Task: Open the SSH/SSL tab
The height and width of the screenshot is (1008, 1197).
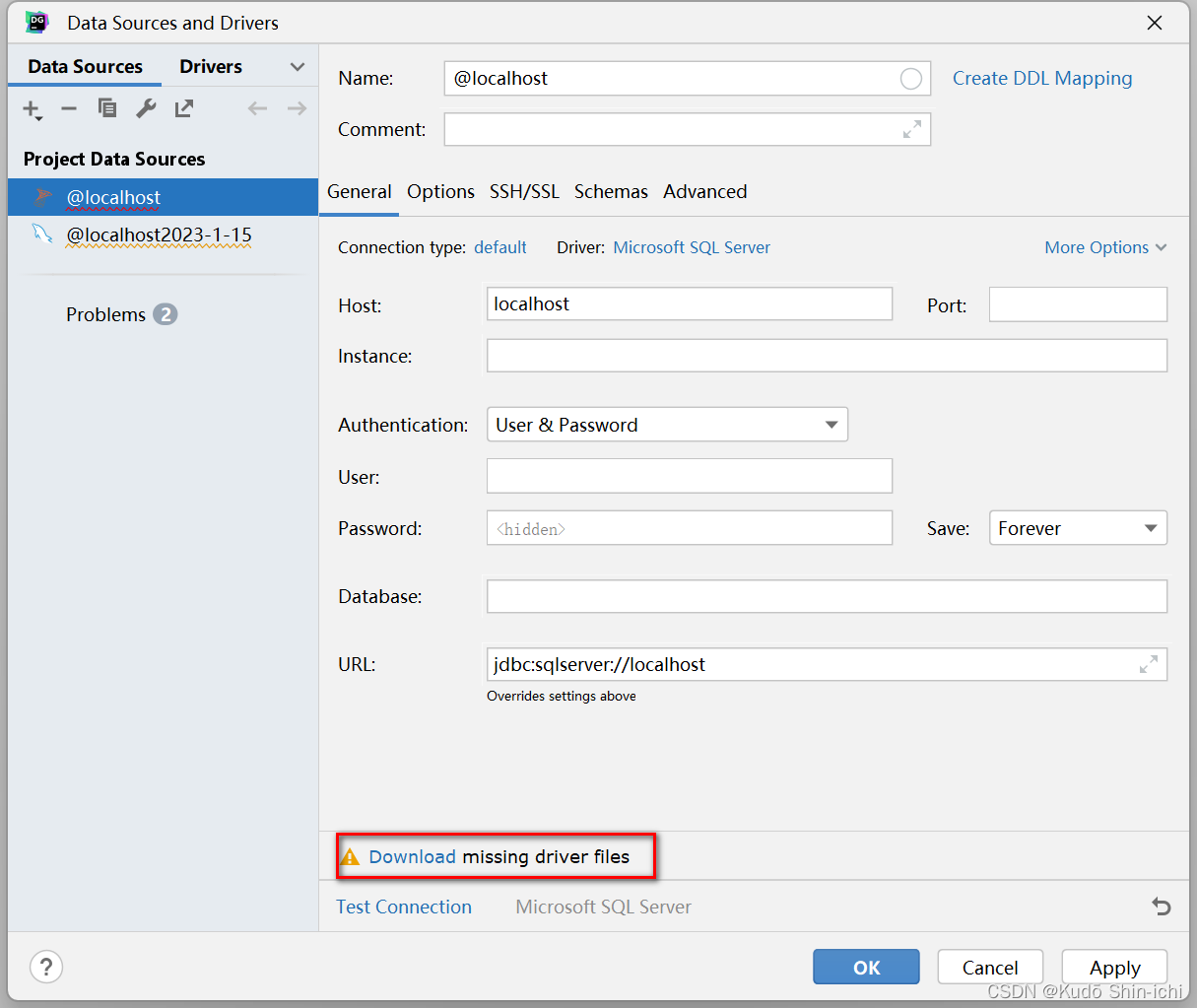Action: tap(524, 192)
